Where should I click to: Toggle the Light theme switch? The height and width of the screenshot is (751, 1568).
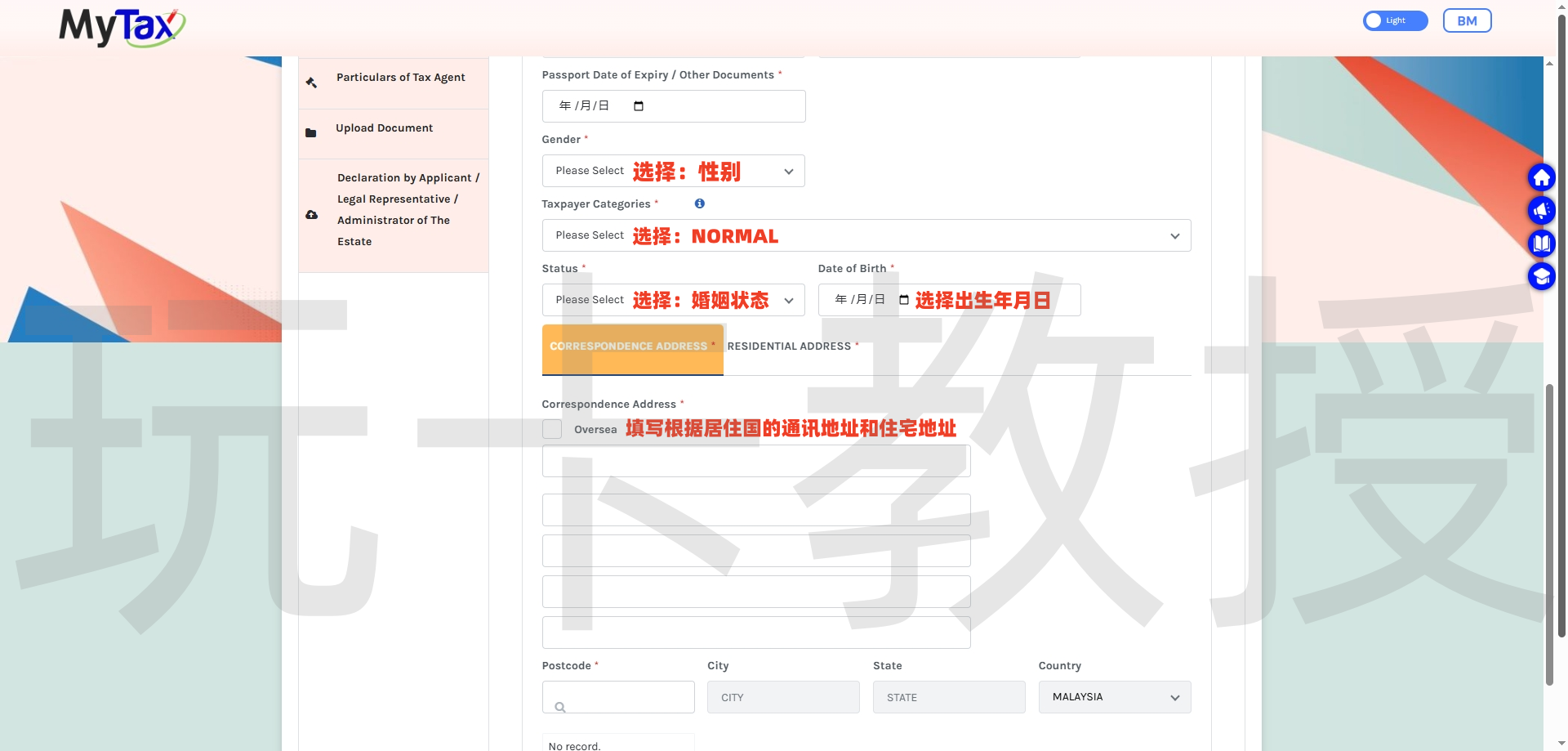[1395, 20]
